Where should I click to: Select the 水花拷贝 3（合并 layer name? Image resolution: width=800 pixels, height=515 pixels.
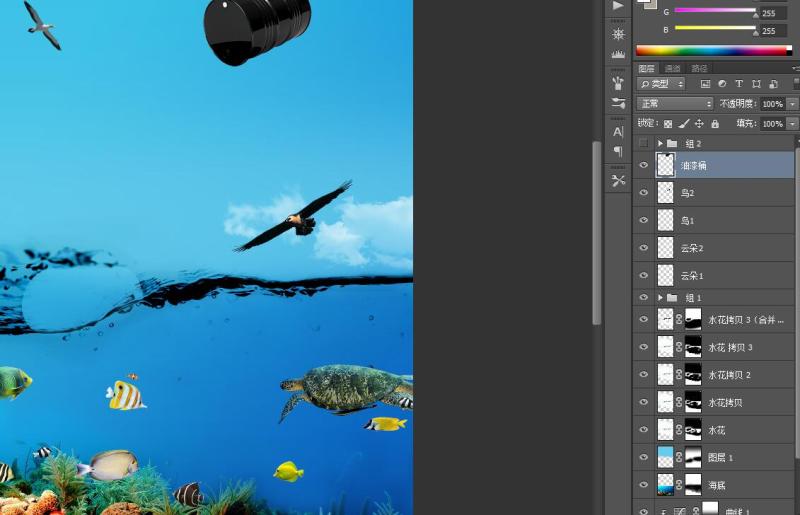746,320
